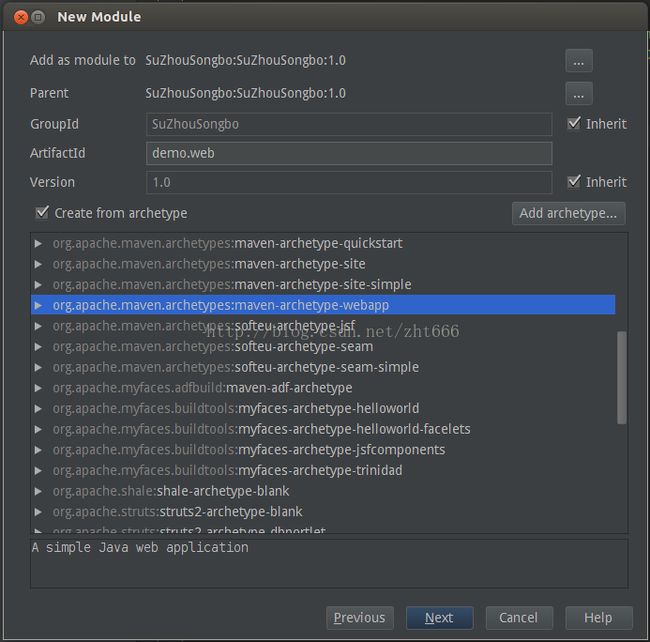Select maven-archetype-quickstart archetype
The height and width of the screenshot is (642, 650).
227,243
